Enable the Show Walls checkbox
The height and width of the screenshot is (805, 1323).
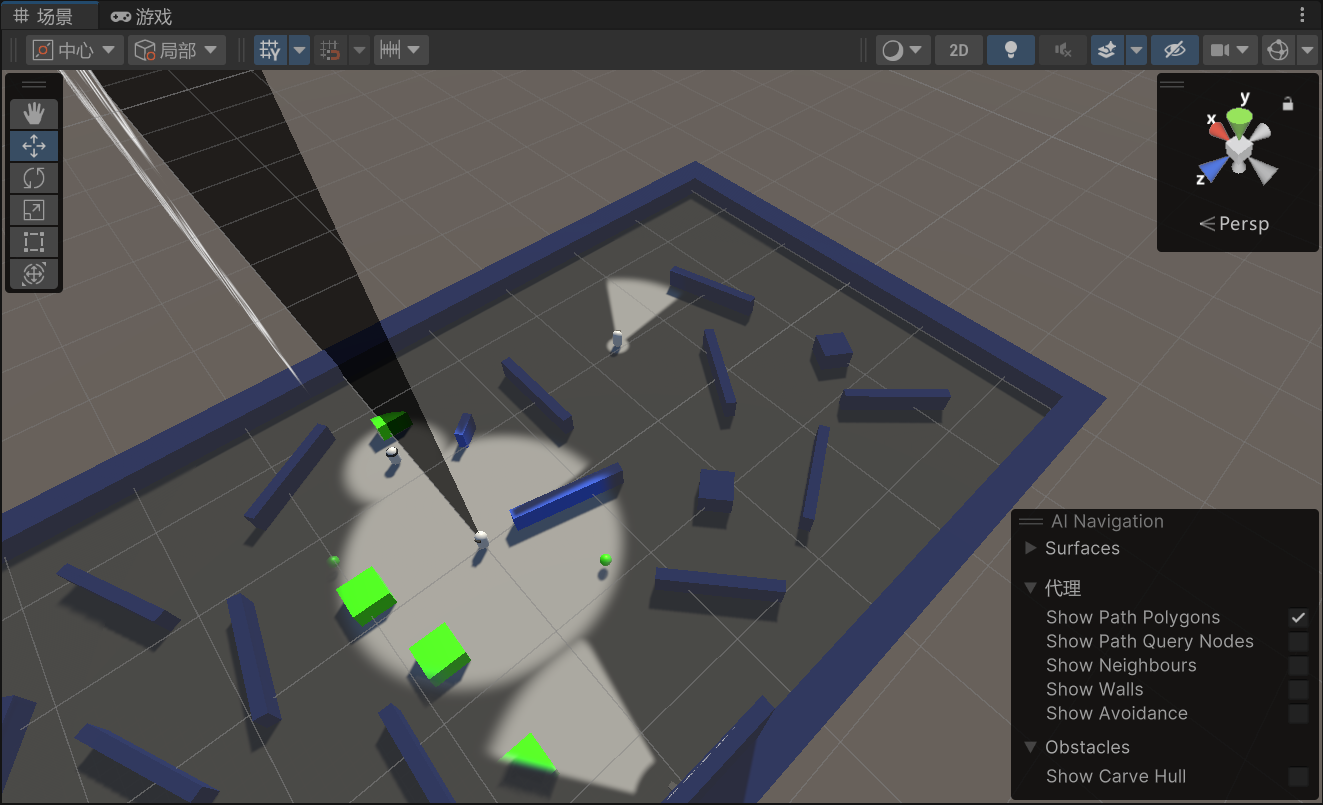1298,689
